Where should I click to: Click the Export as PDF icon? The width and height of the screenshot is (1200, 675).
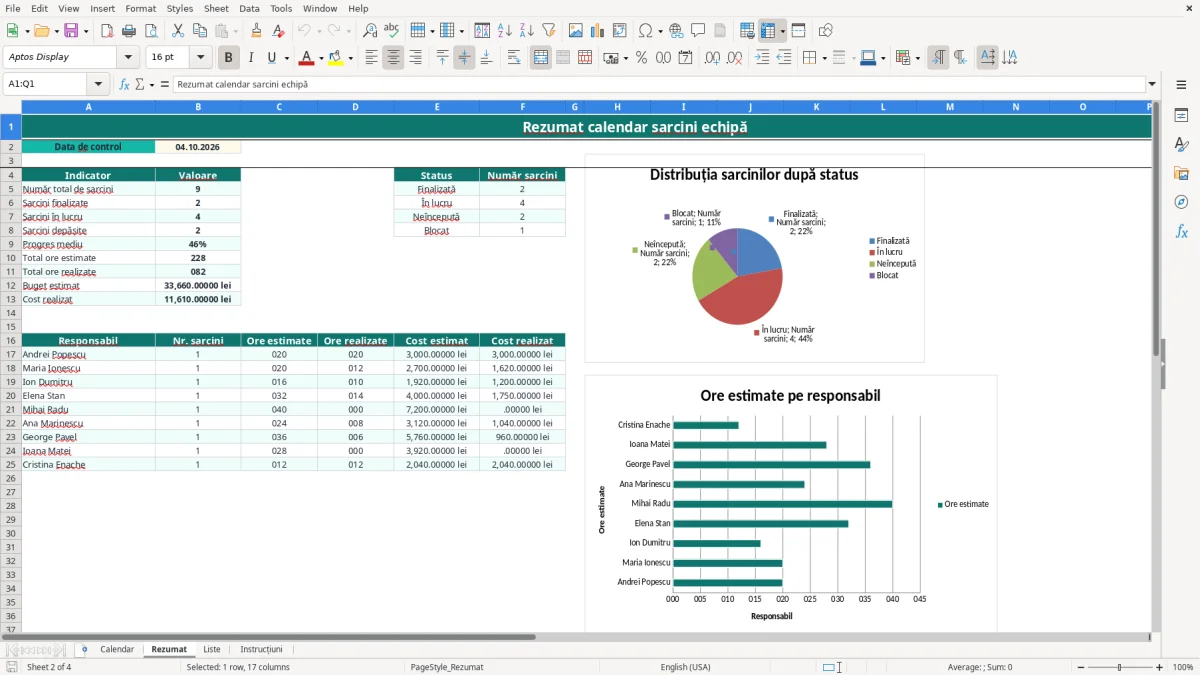coord(106,31)
